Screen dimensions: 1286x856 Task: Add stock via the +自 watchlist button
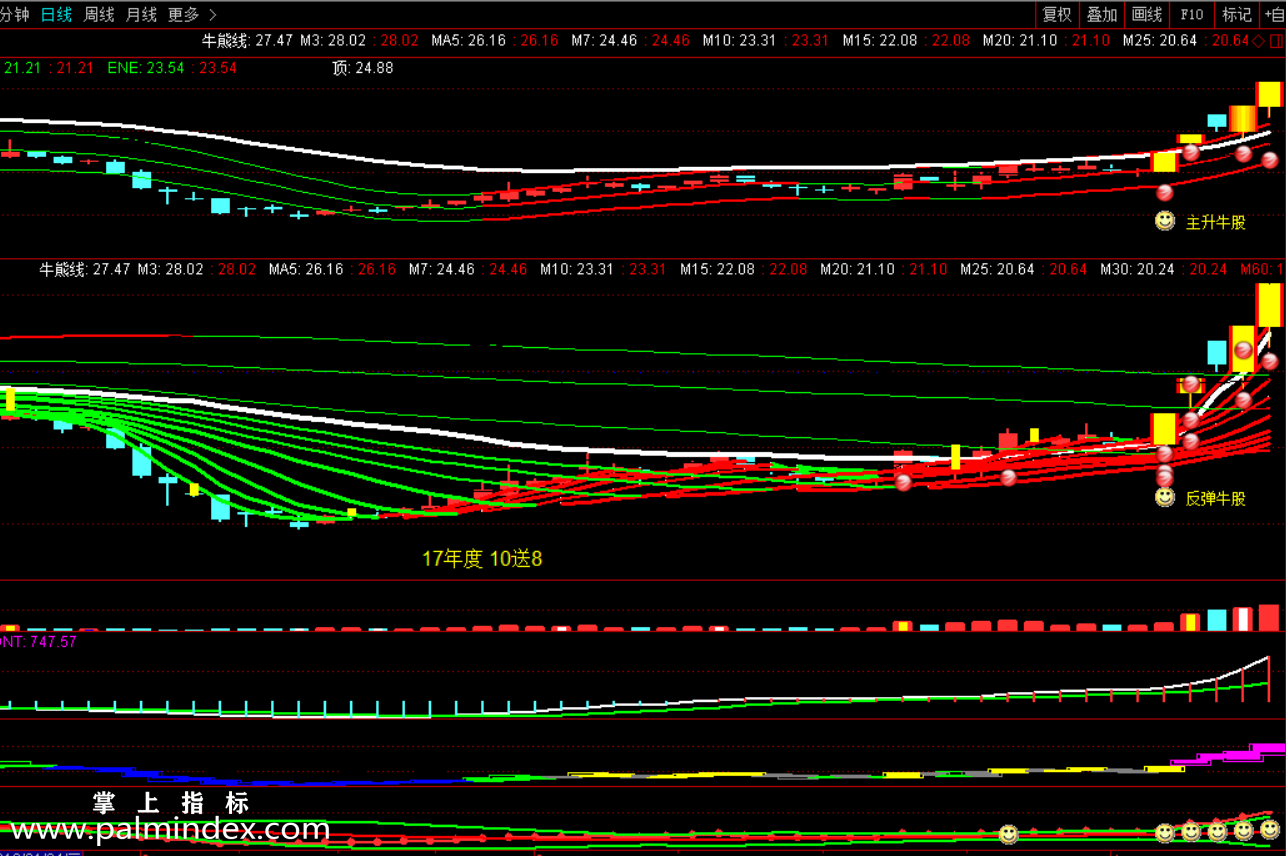pos(1274,14)
